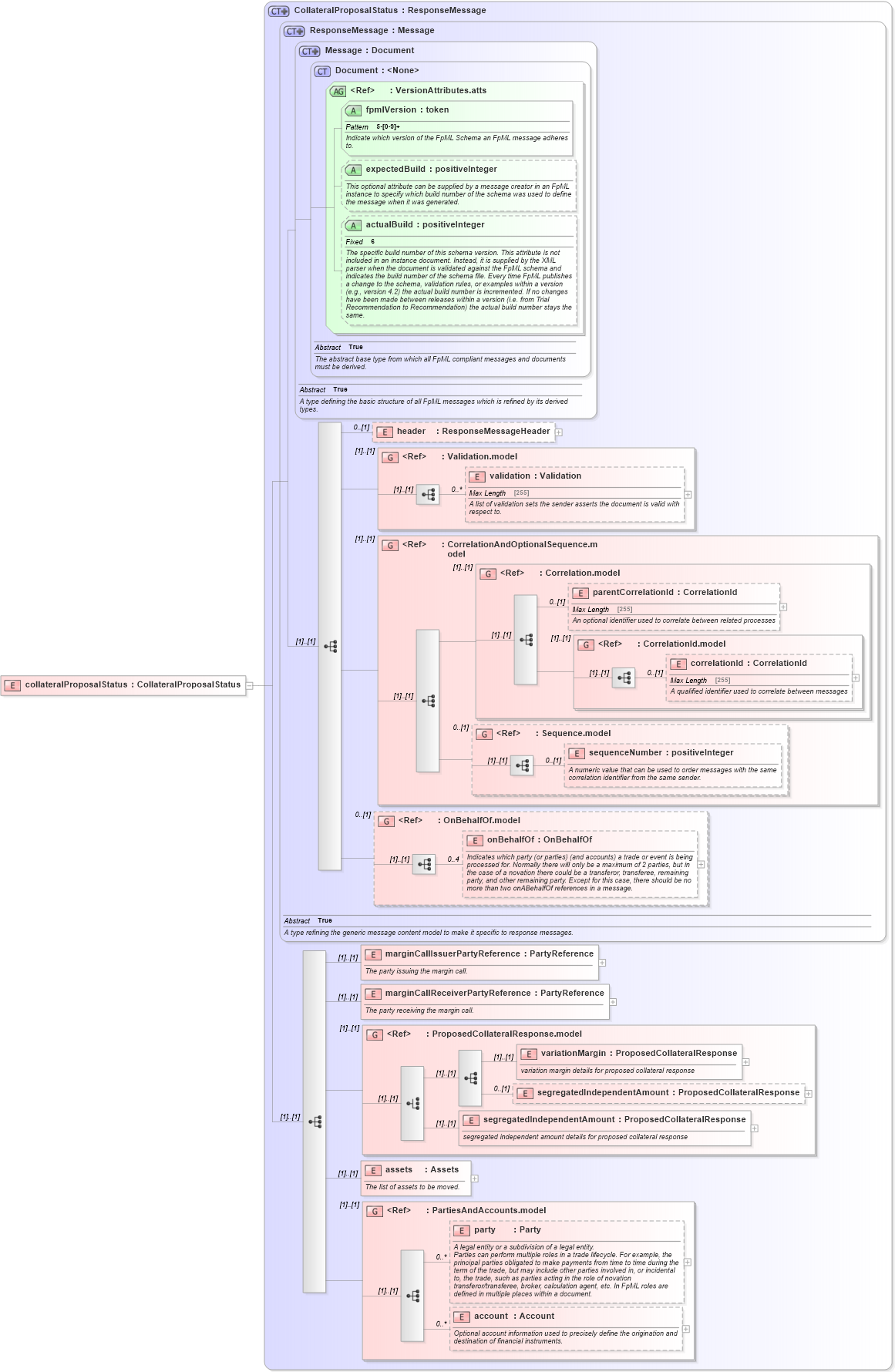Expand the parentCorrelationId element
This screenshot has width=895, height=1372.
(x=783, y=607)
